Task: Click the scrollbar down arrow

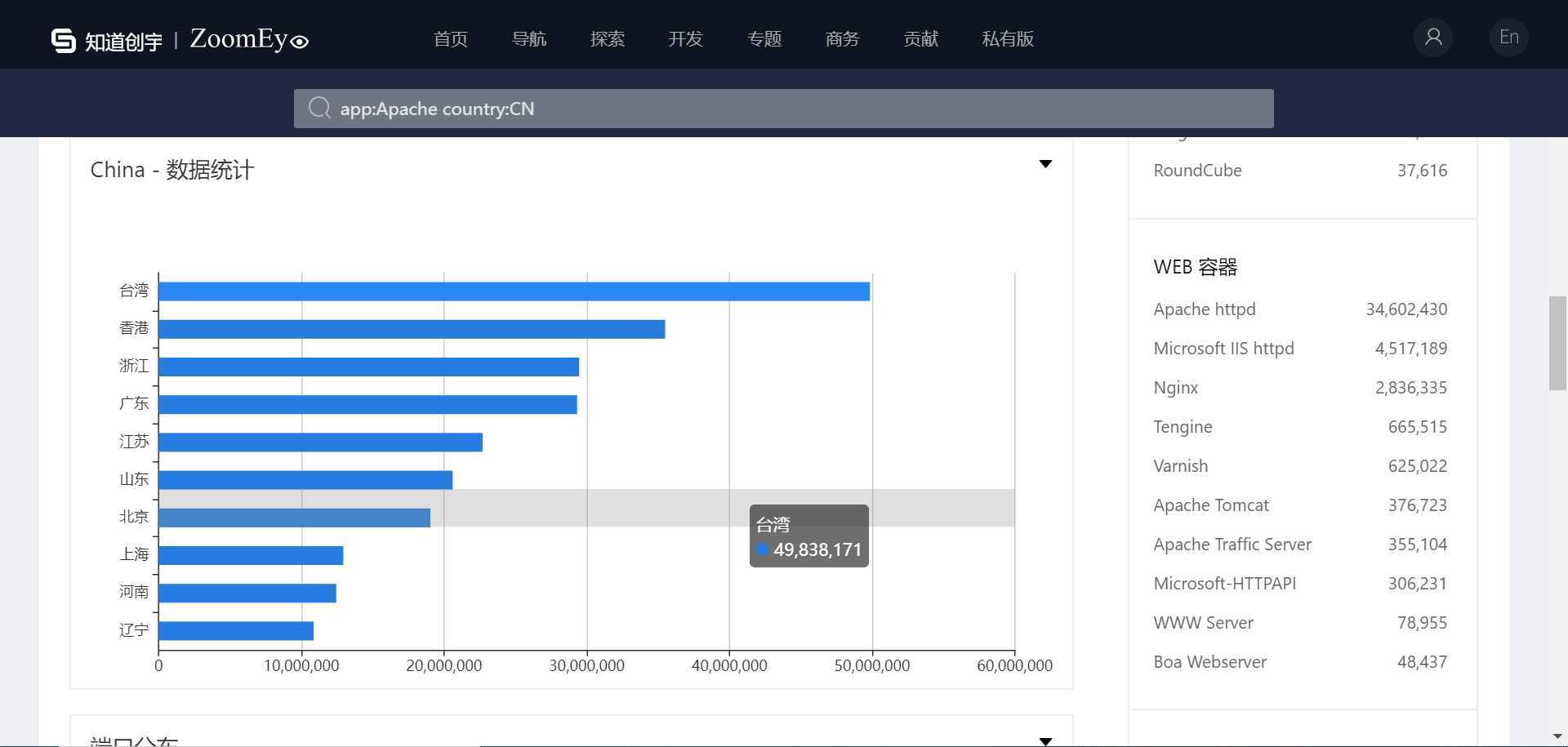Action: point(1557,737)
